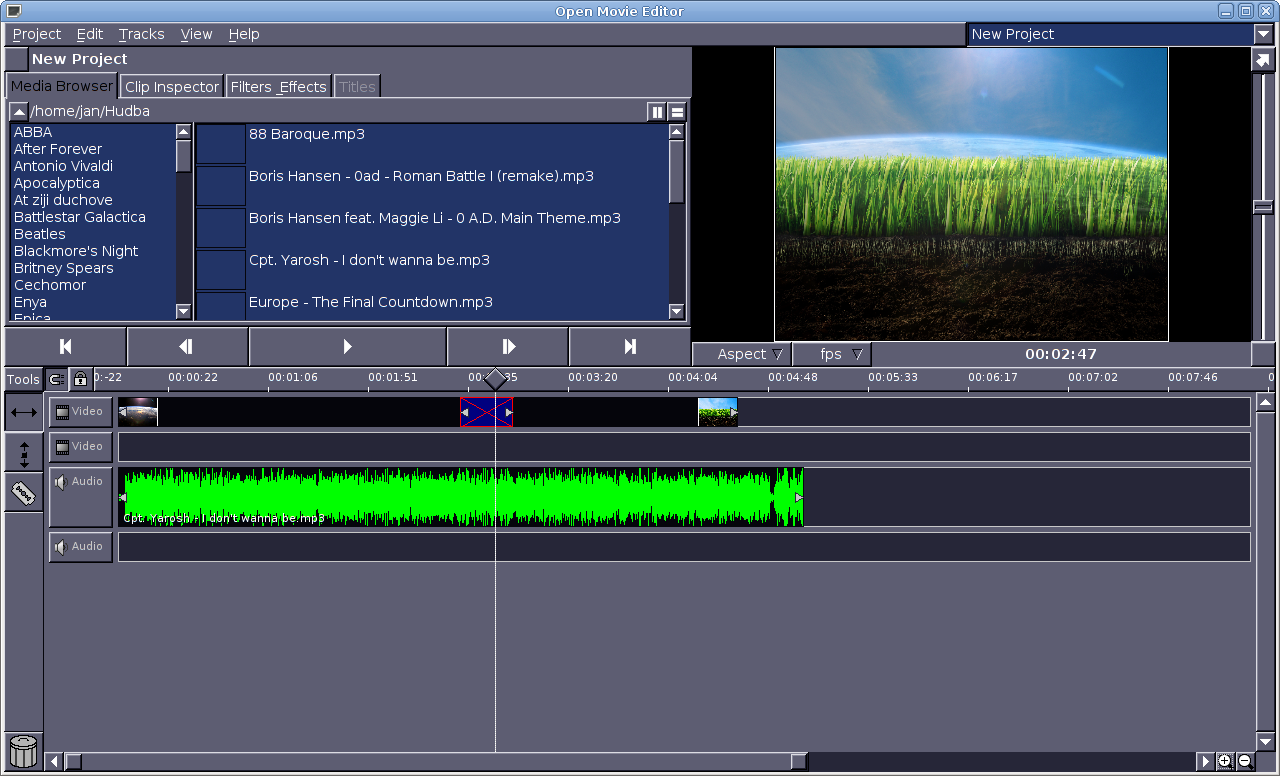
Task: Click timeline vertical scroll up arrow
Action: tap(1265, 403)
